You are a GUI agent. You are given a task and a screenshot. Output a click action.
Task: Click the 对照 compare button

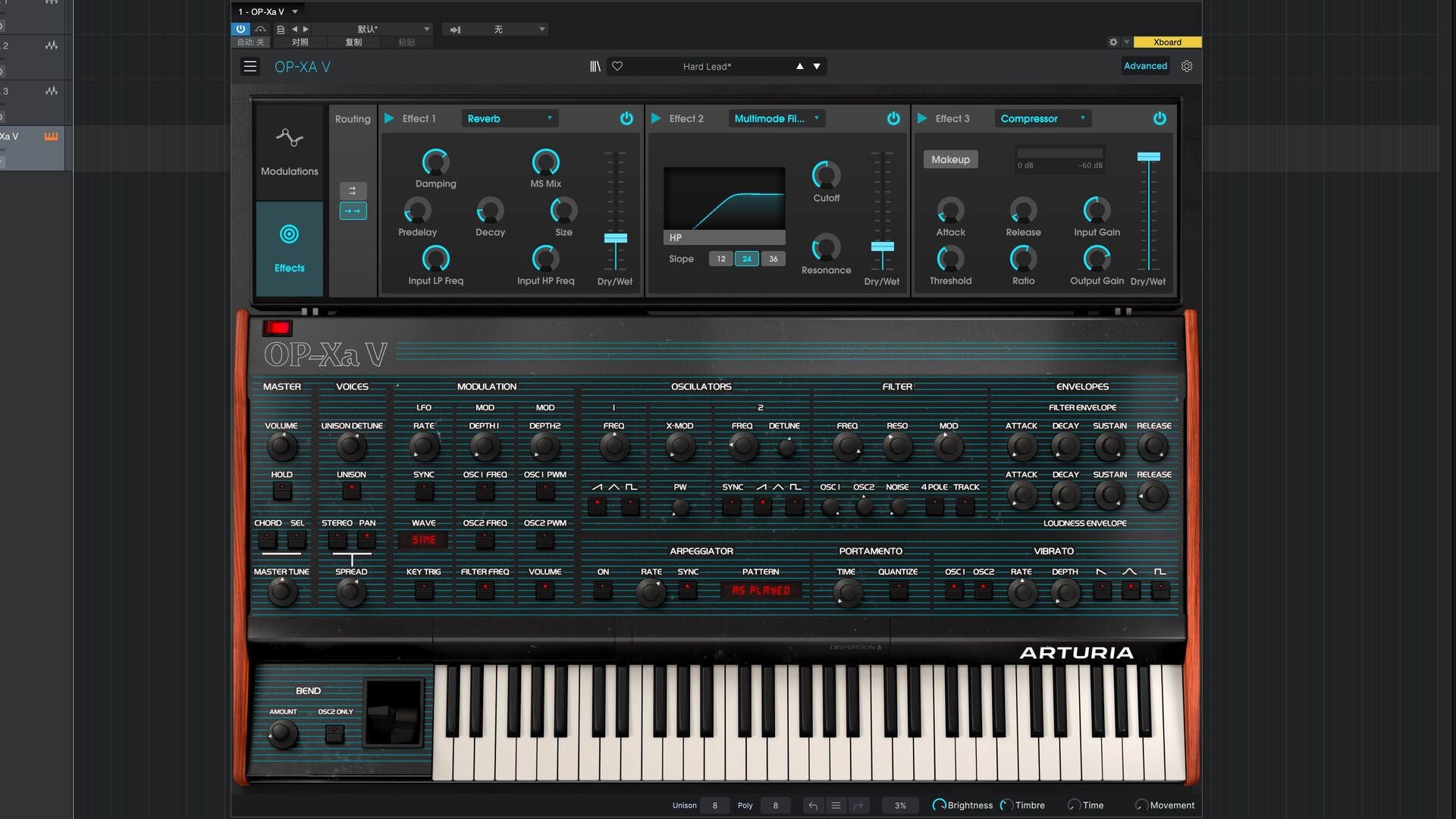300,42
